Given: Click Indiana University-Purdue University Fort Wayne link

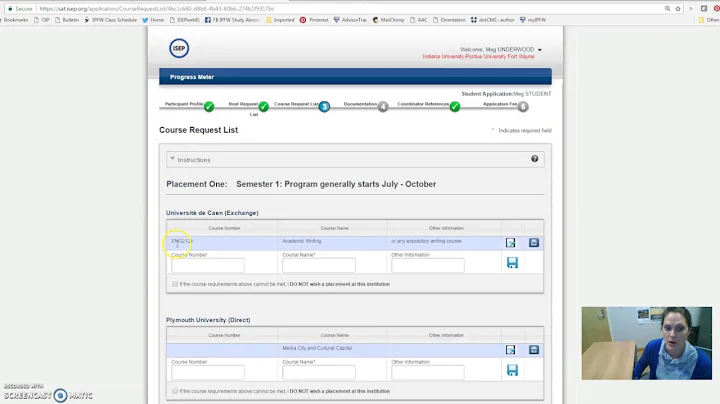Looking at the screenshot, I should 478,56.
